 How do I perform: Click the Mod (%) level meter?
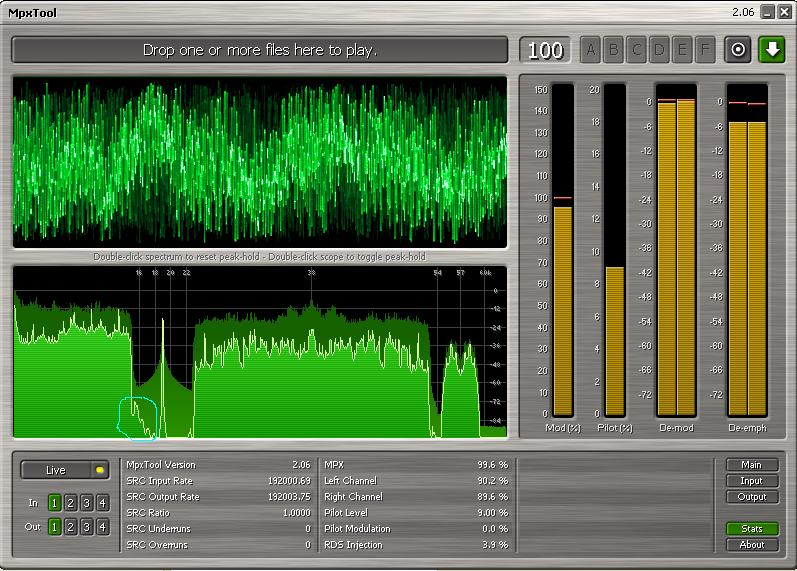pyautogui.click(x=563, y=251)
